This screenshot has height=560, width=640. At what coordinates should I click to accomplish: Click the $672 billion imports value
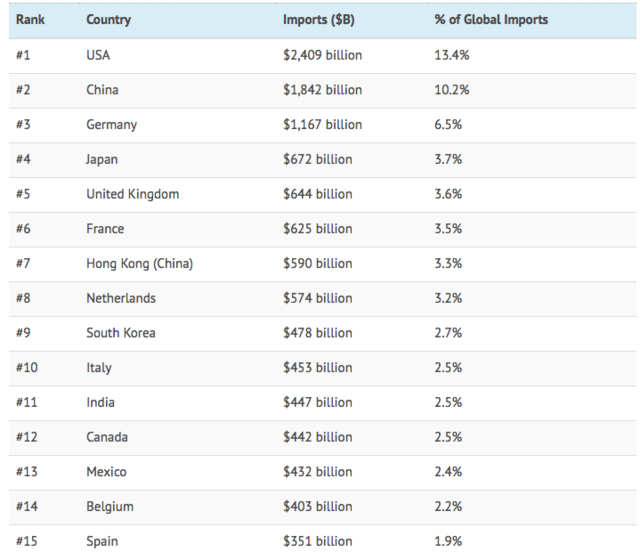point(318,159)
